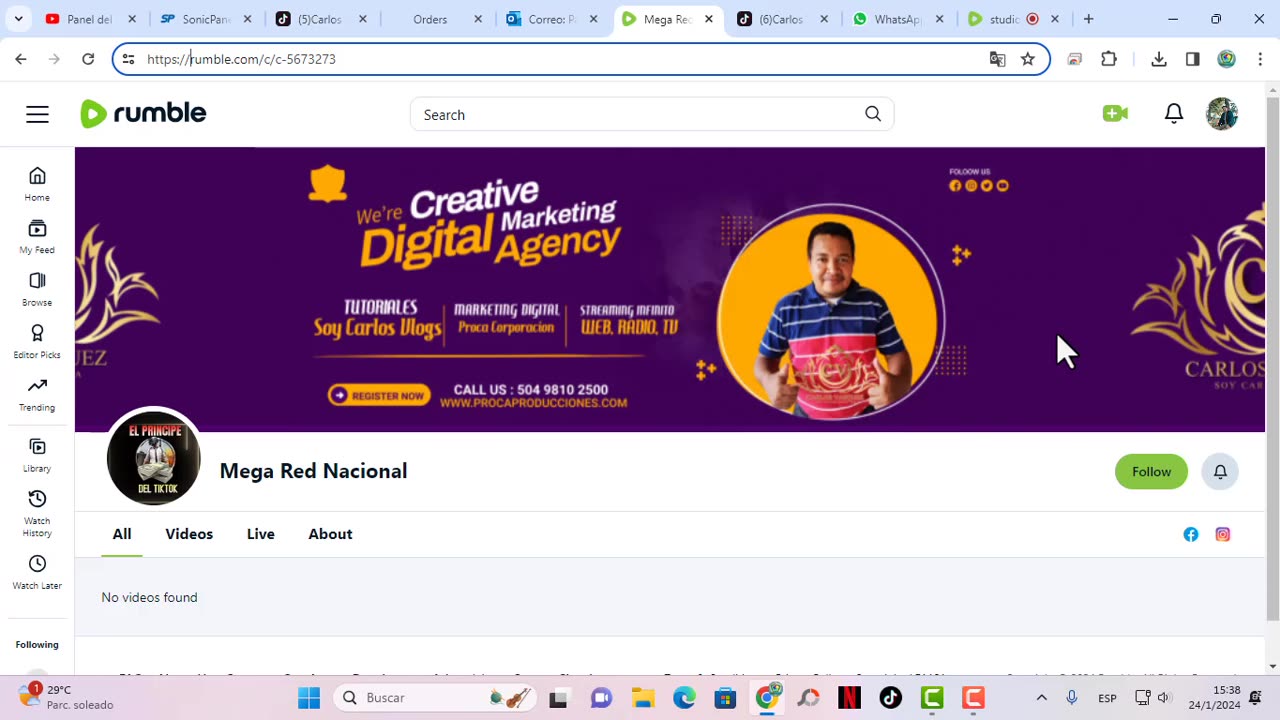Open the browser extensions puzzle icon
The image size is (1280, 720).
click(x=1109, y=59)
